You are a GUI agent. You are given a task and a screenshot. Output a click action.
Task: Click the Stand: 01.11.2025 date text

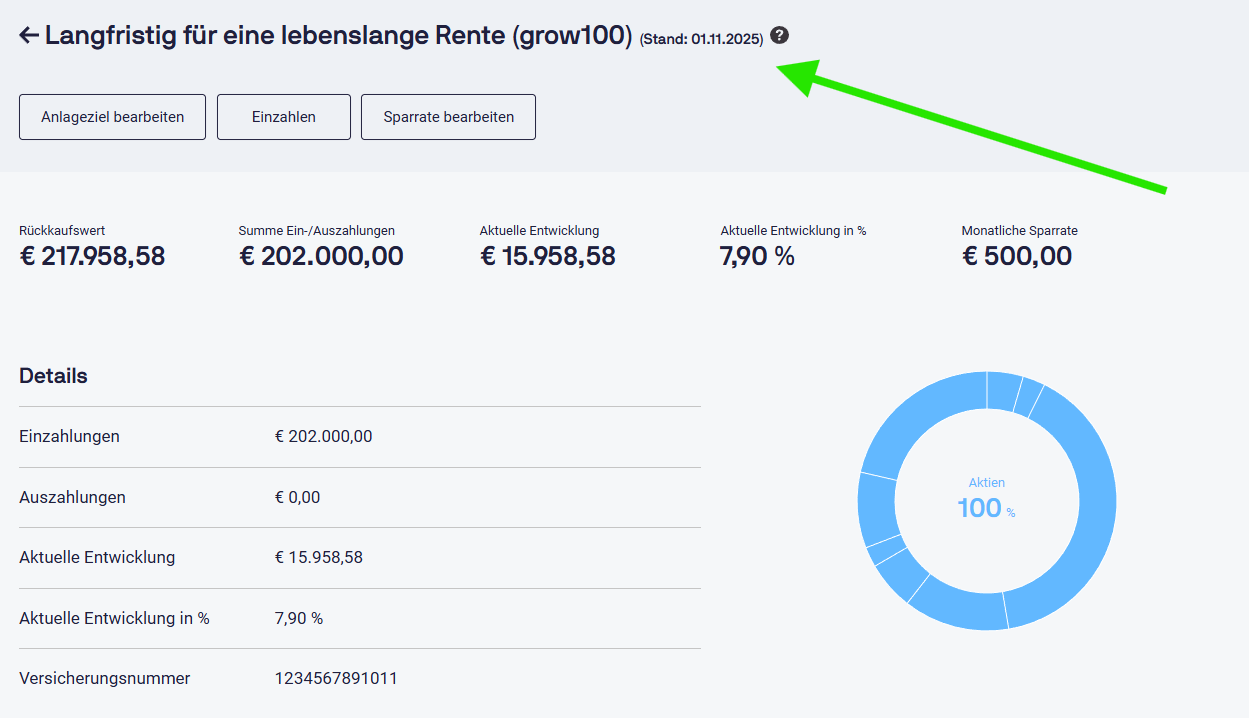(701, 39)
